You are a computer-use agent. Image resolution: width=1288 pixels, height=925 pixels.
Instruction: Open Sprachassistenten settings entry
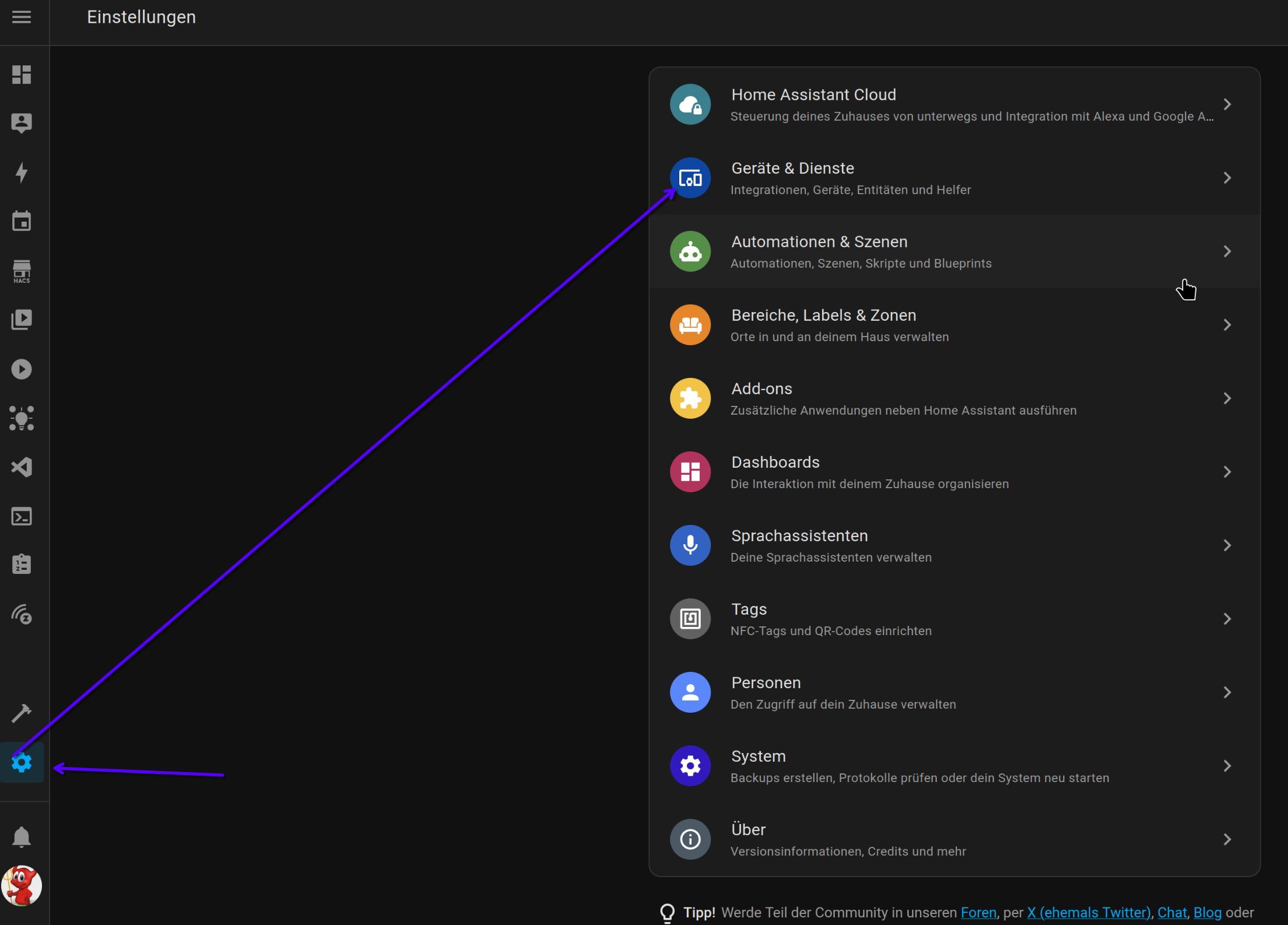954,545
